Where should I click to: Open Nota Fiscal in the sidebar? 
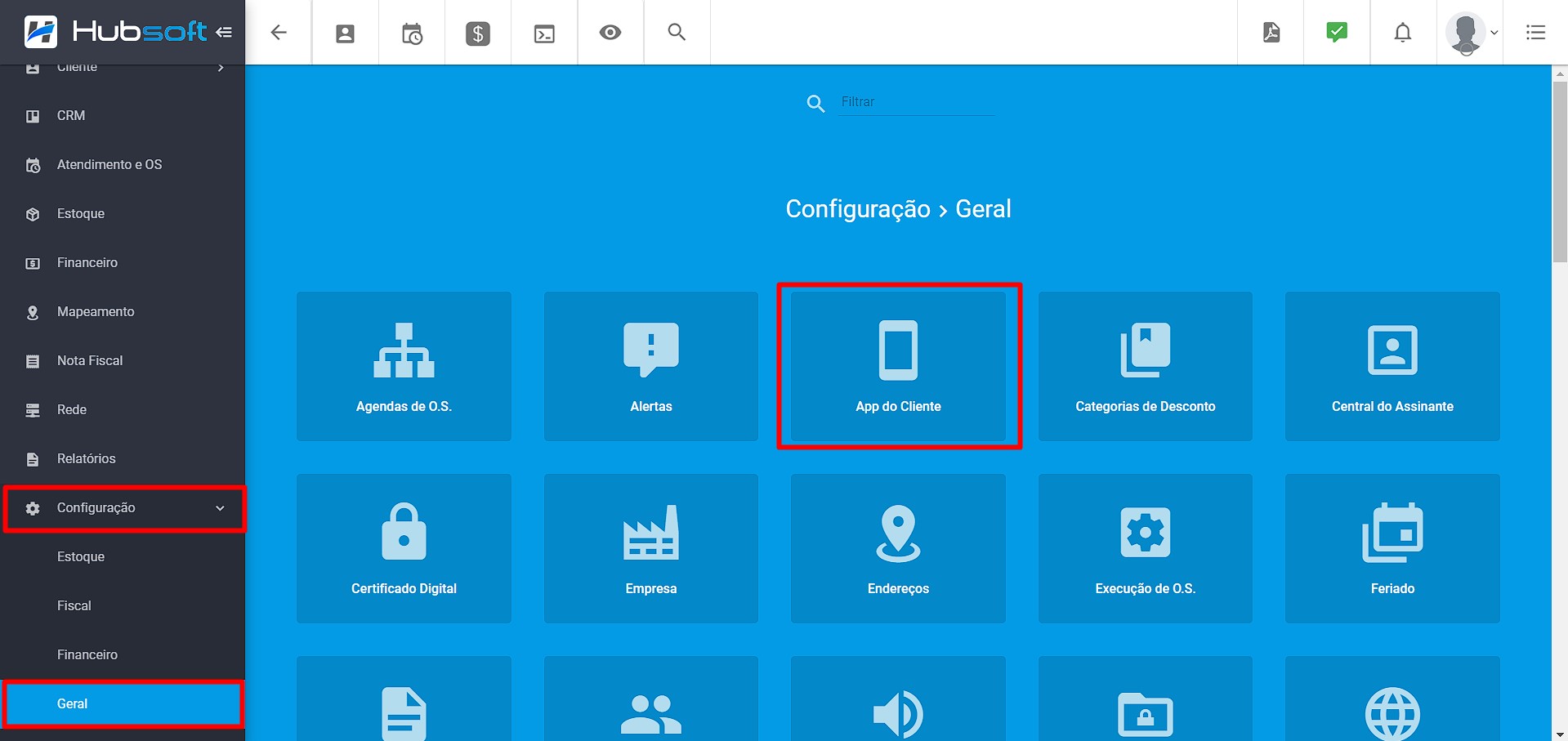click(123, 361)
